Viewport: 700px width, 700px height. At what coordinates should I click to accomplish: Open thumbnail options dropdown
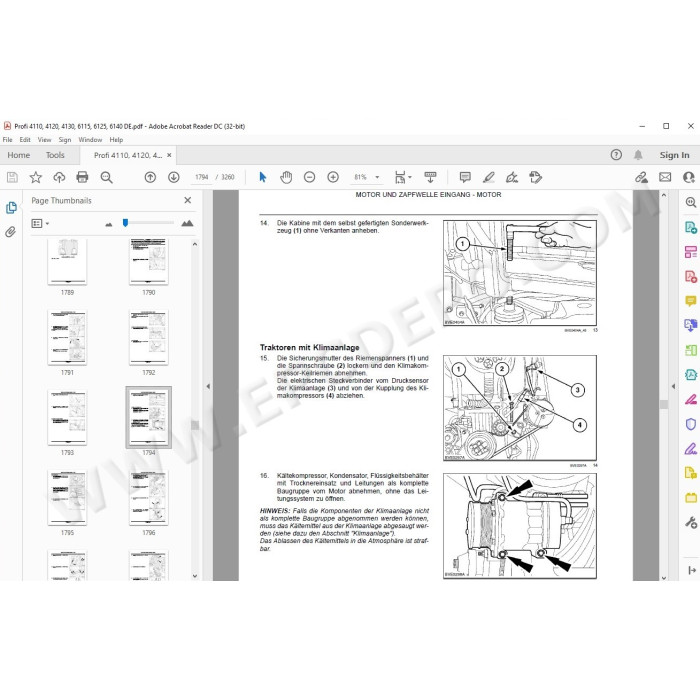tap(40, 223)
